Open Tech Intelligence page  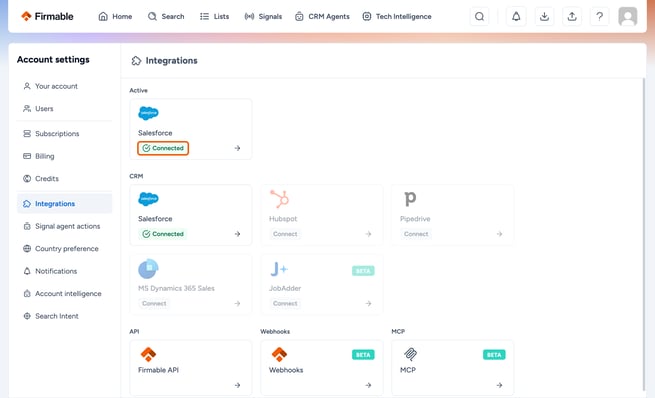point(397,16)
